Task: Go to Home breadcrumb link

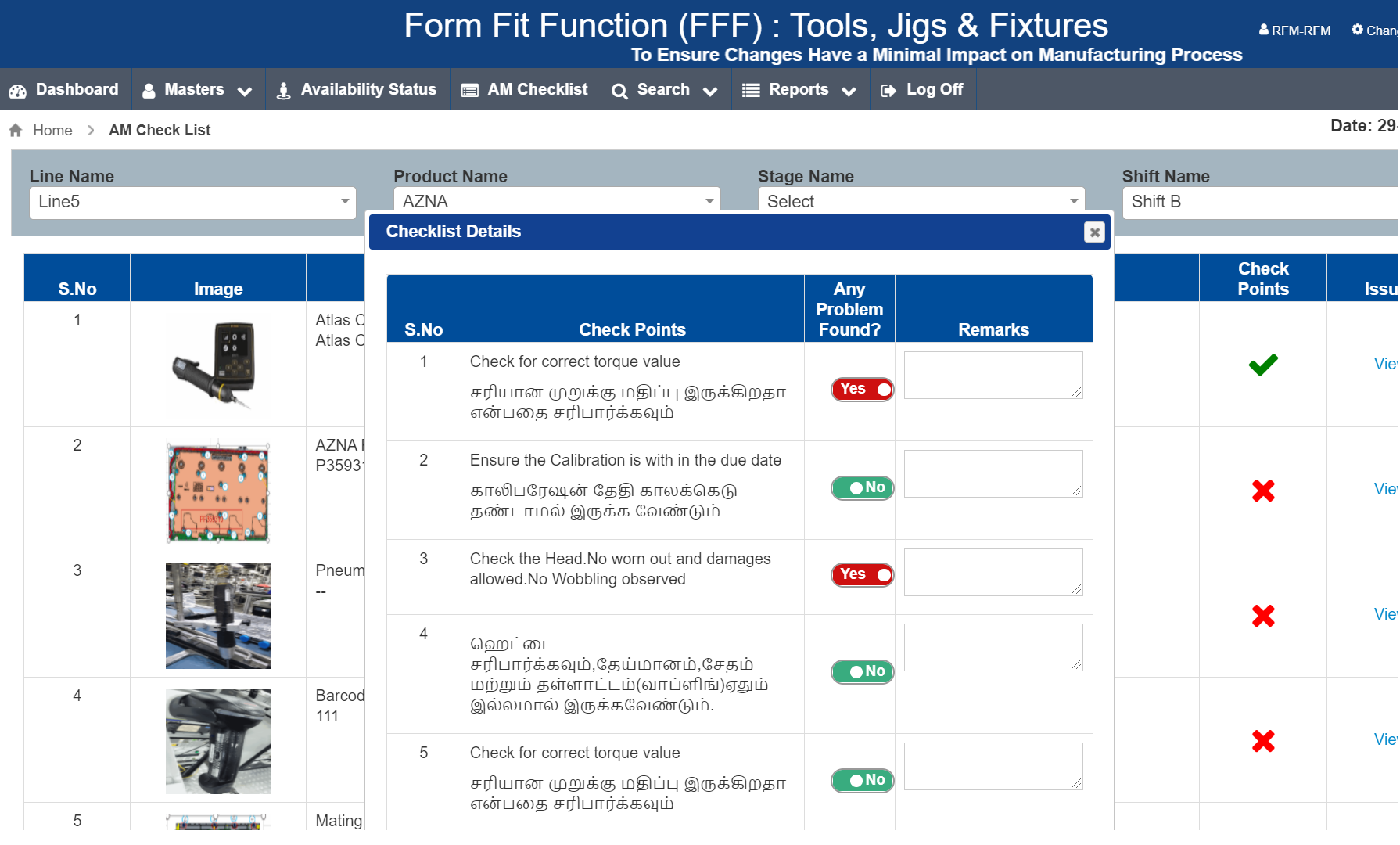Action: click(x=52, y=130)
